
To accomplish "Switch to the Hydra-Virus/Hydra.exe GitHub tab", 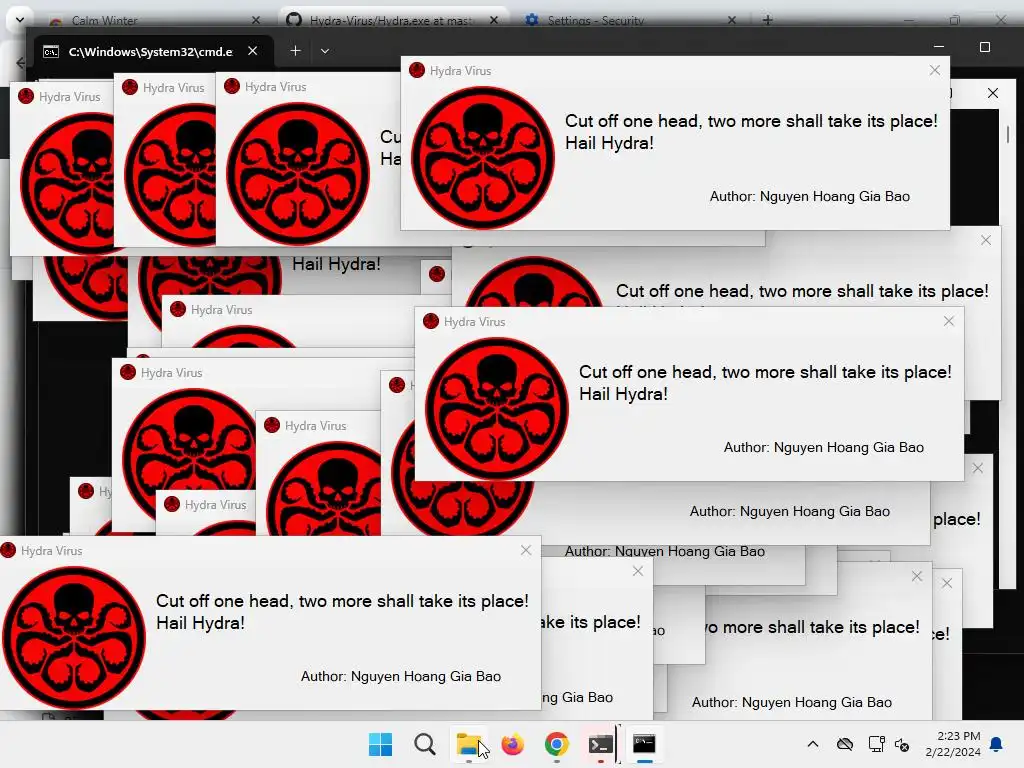I will (x=390, y=20).
